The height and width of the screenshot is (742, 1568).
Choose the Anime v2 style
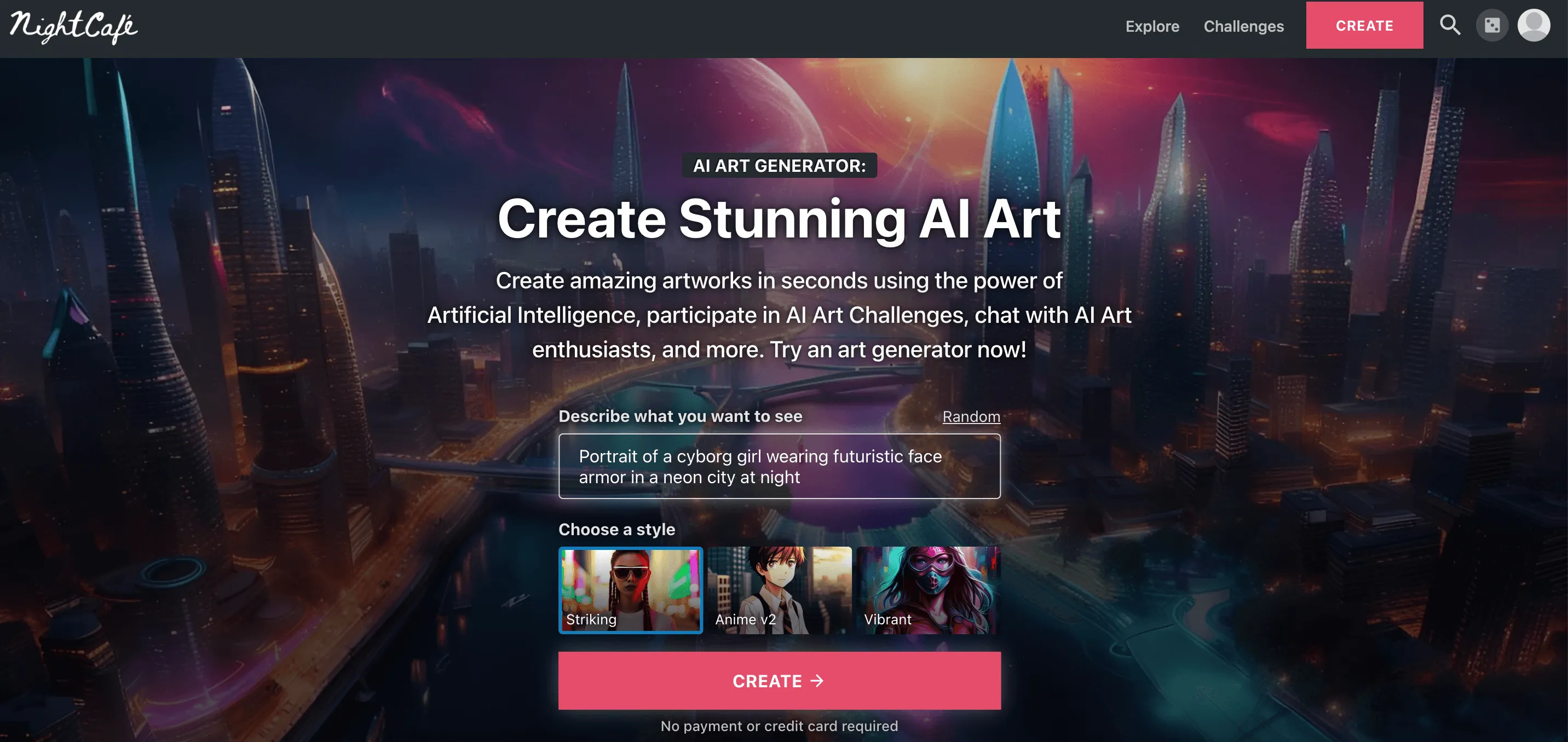pyautogui.click(x=779, y=590)
